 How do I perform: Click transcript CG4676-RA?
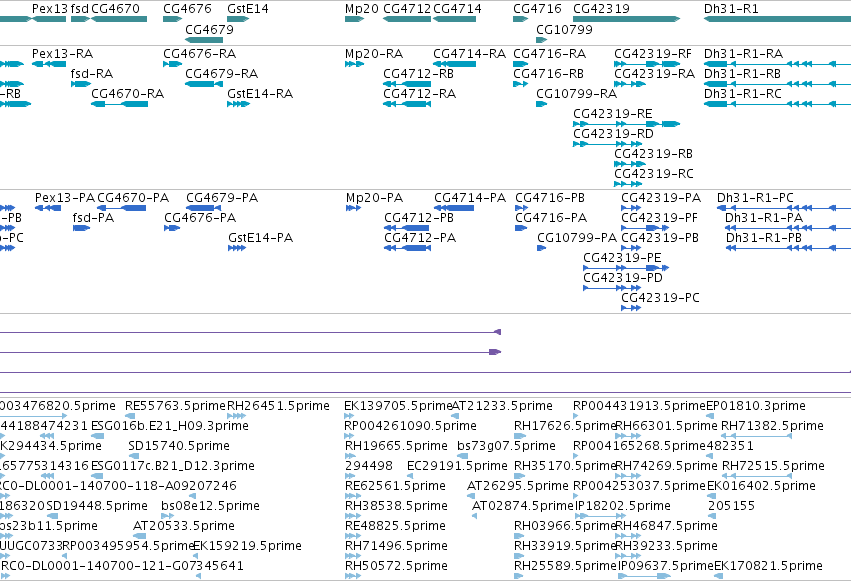pyautogui.click(x=173, y=64)
